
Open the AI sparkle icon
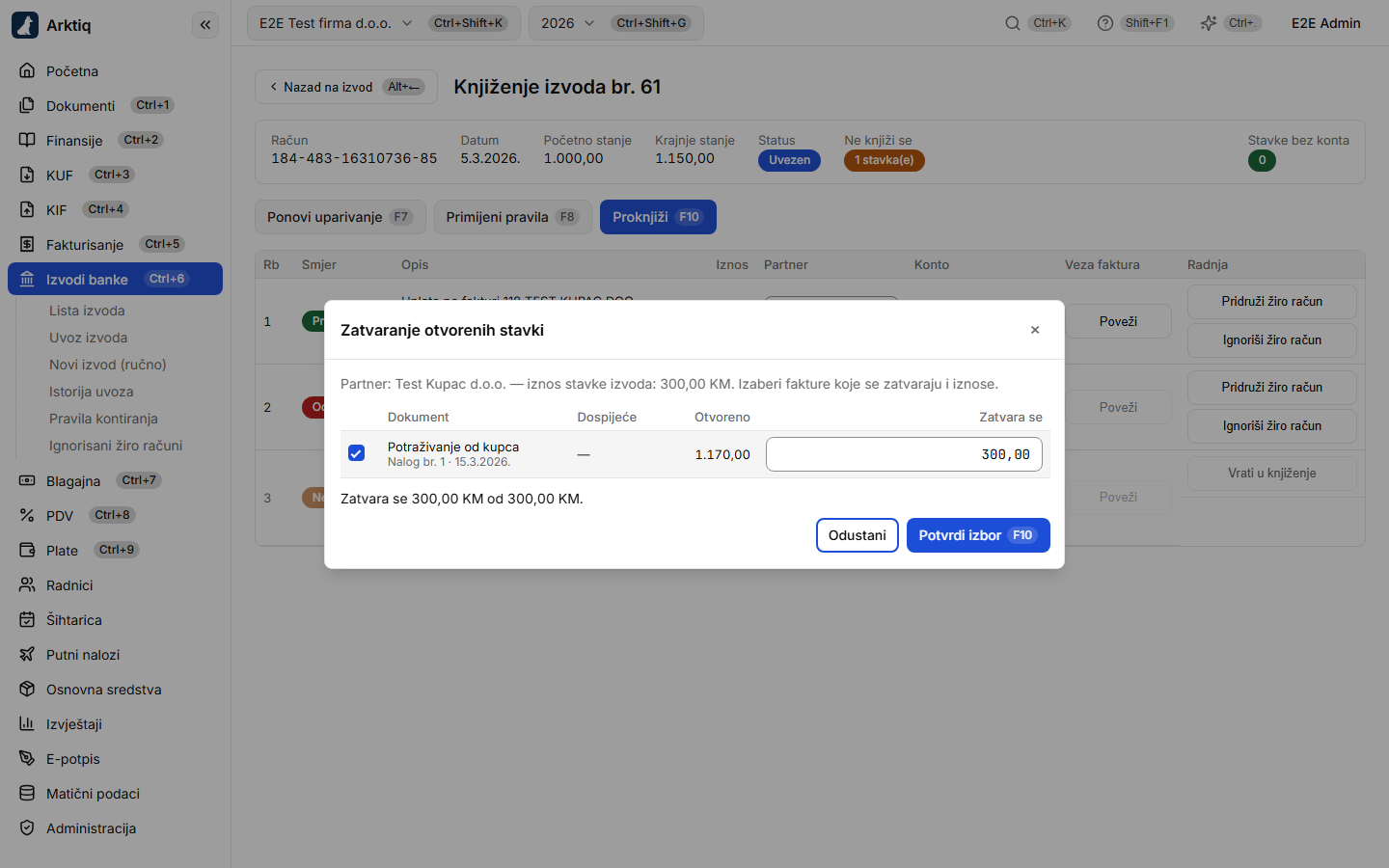tap(1208, 23)
